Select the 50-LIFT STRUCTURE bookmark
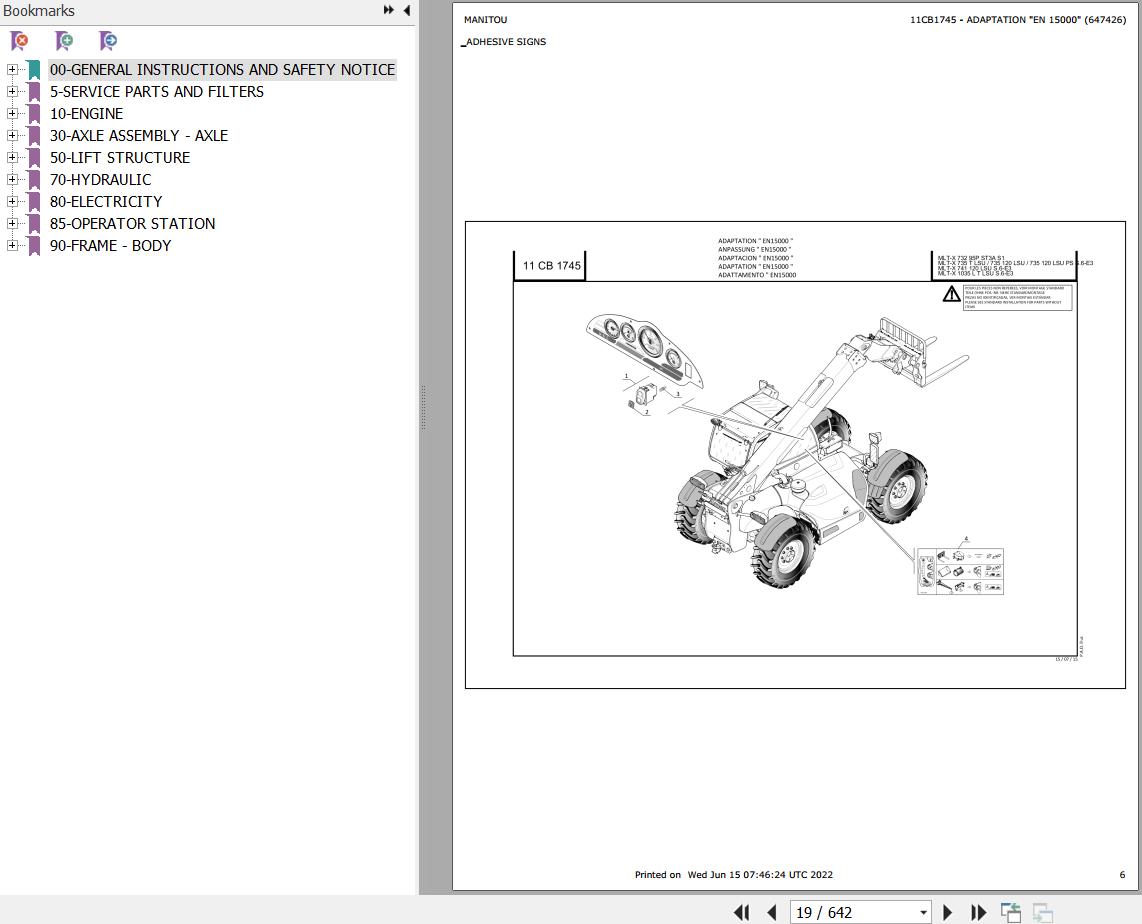Viewport: 1142px width, 924px height. pyautogui.click(x=119, y=157)
